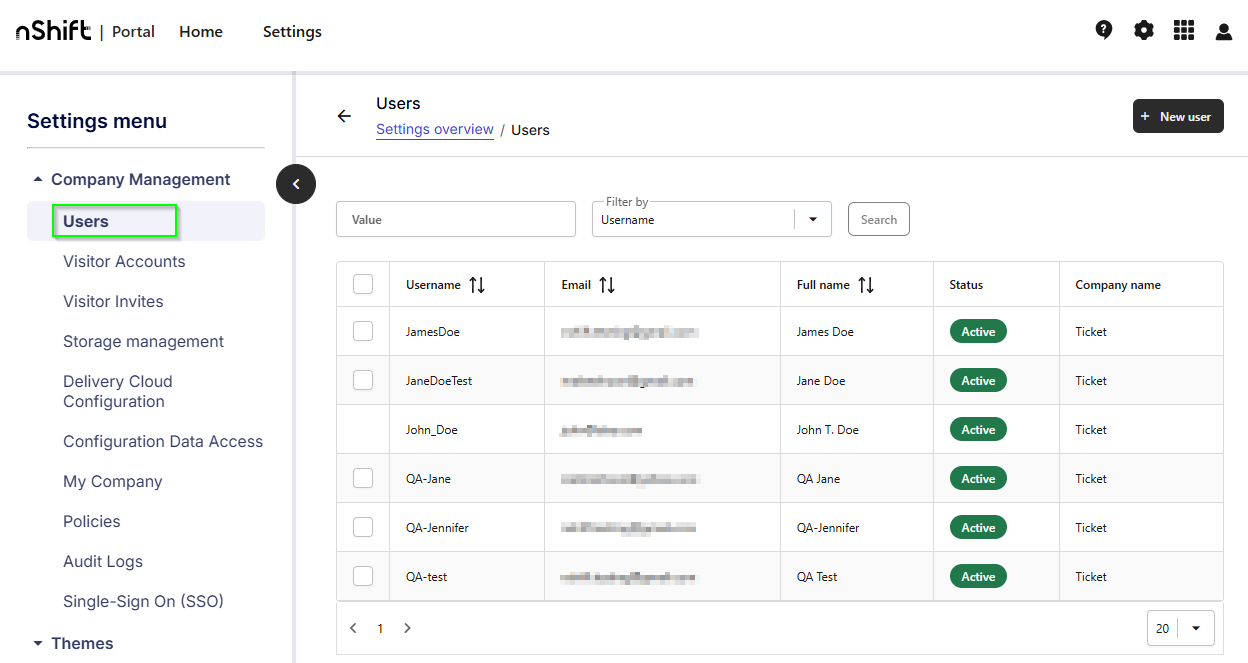
Task: Follow the Settings overview breadcrumb link
Action: pyautogui.click(x=434, y=129)
